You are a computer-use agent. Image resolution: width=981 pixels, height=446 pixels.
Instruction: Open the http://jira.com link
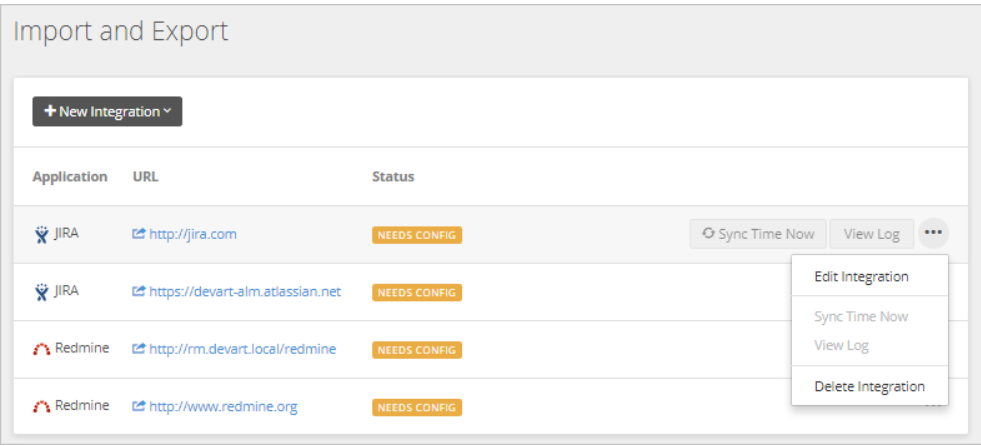[x=193, y=234]
